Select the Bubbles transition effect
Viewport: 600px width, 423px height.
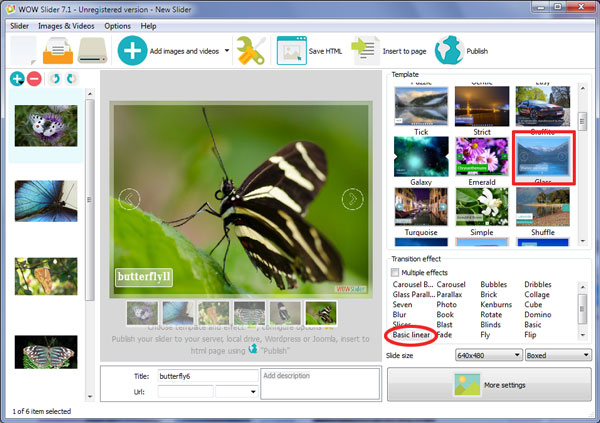tap(494, 284)
